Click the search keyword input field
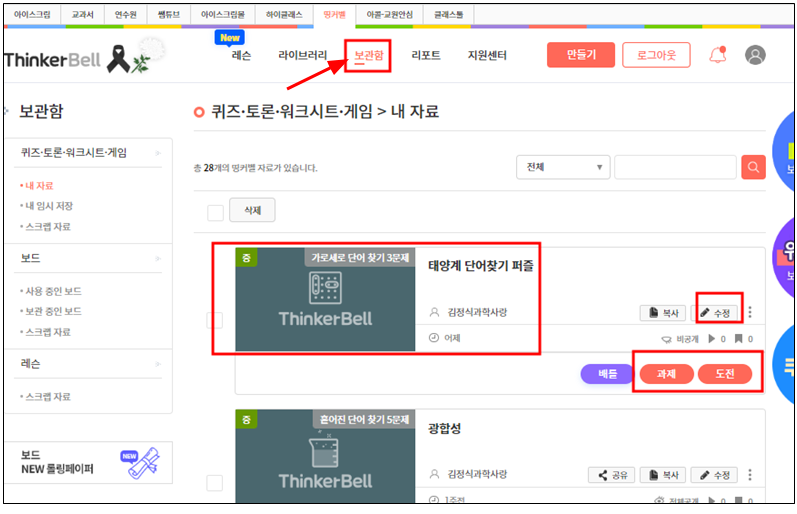This screenshot has width=797, height=514. 675,167
